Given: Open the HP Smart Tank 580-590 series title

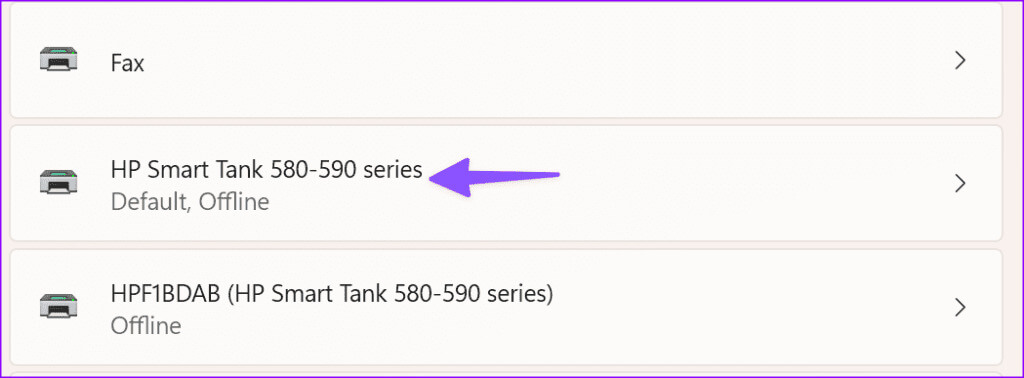Looking at the screenshot, I should click(x=266, y=170).
